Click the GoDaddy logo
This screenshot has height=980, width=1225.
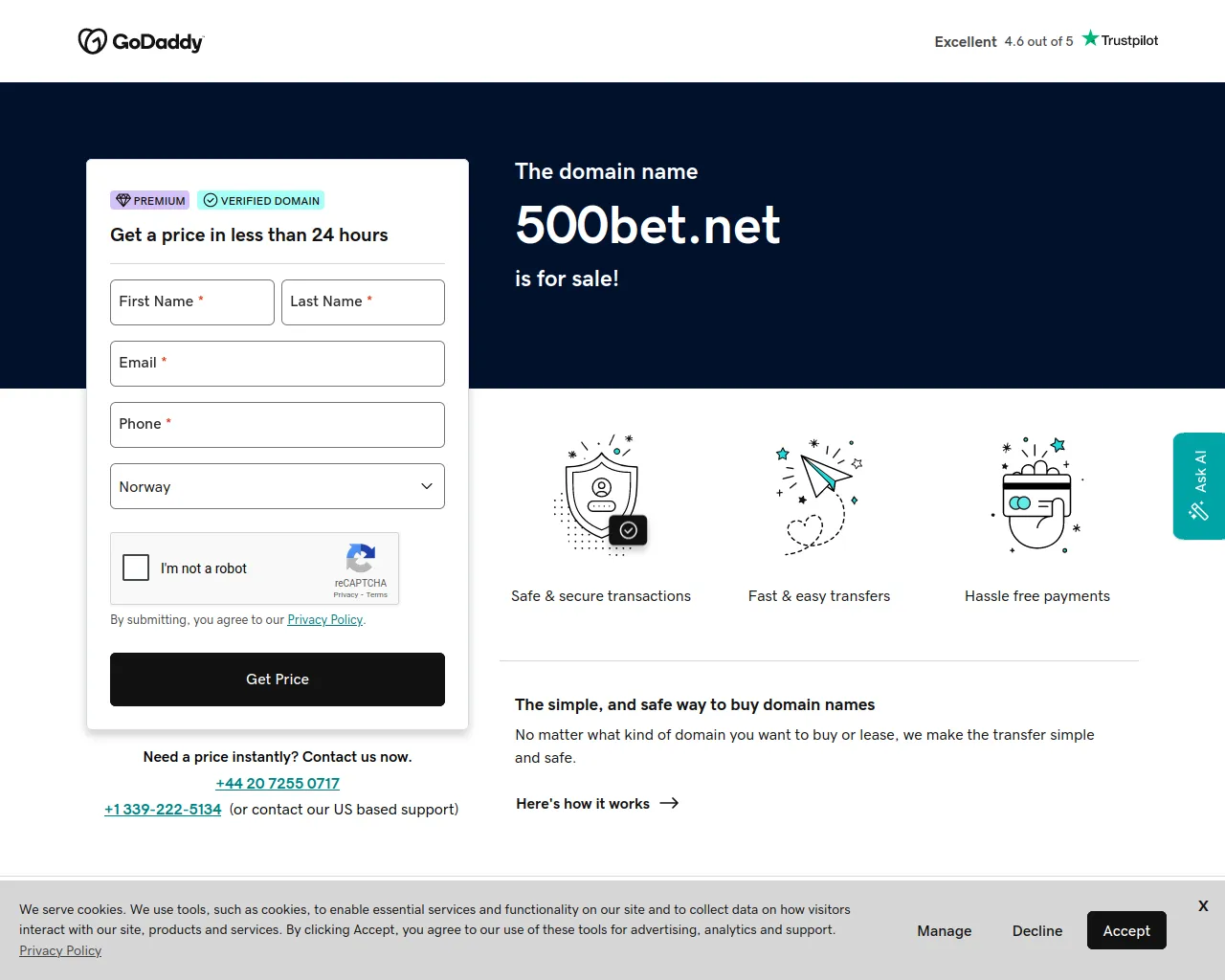coord(140,41)
